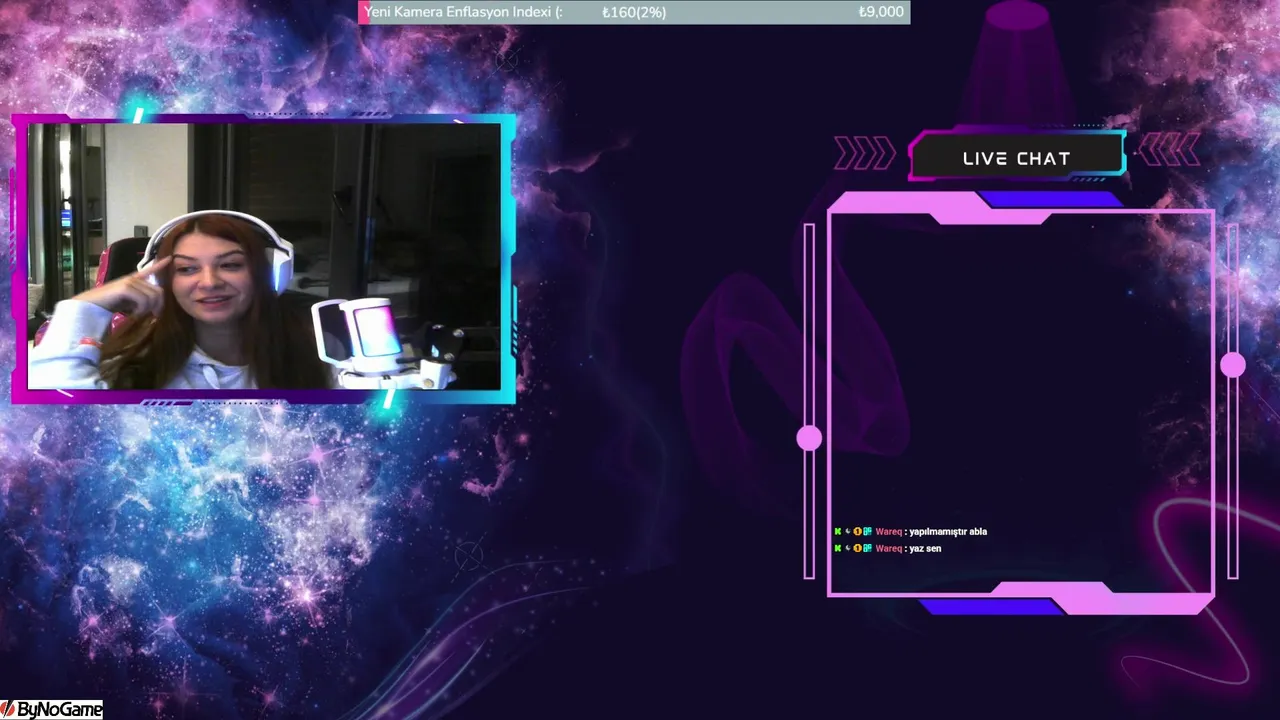Click the moon badge beside "yaz sen"
The height and width of the screenshot is (720, 1280).
click(x=848, y=548)
